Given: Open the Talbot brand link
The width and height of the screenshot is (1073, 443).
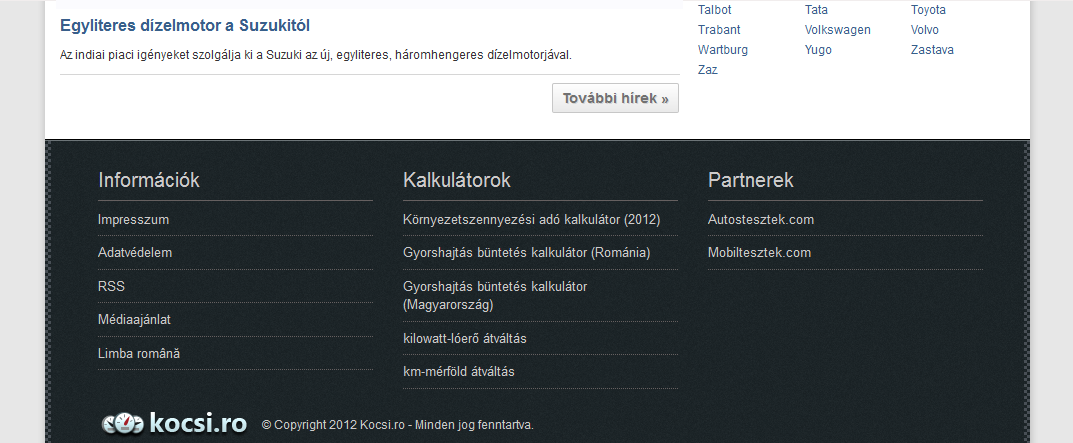Looking at the screenshot, I should point(714,10).
